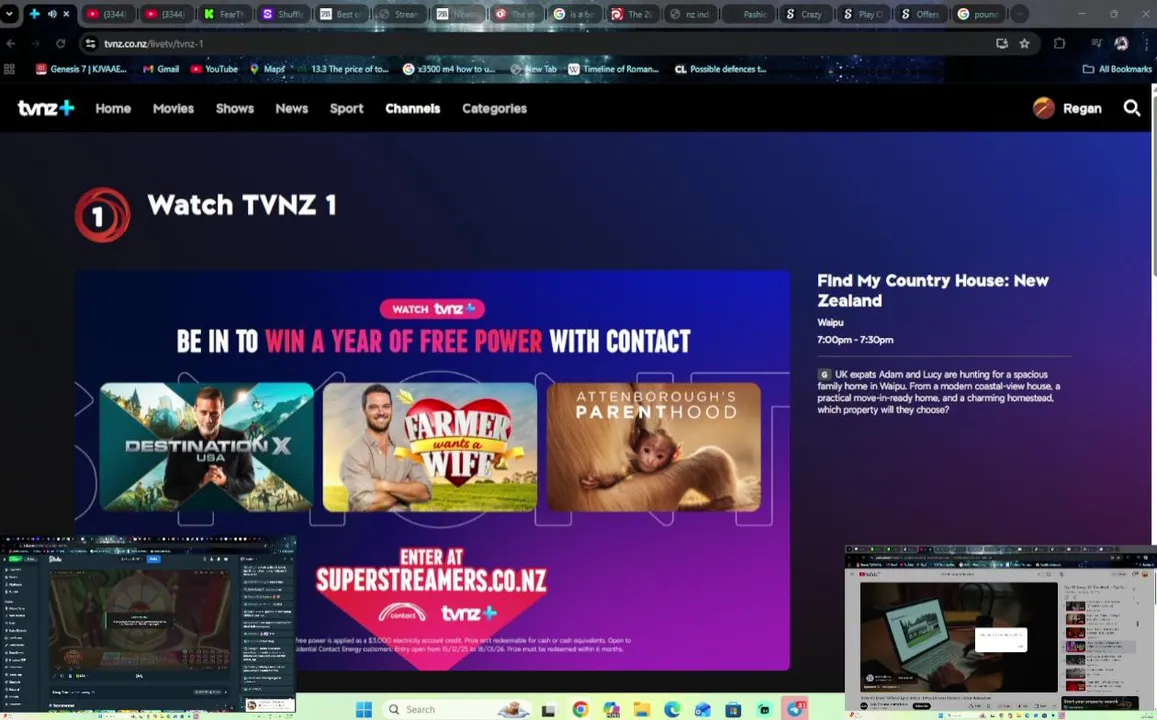Click the Windows taskbar Search box

pyautogui.click(x=457, y=710)
